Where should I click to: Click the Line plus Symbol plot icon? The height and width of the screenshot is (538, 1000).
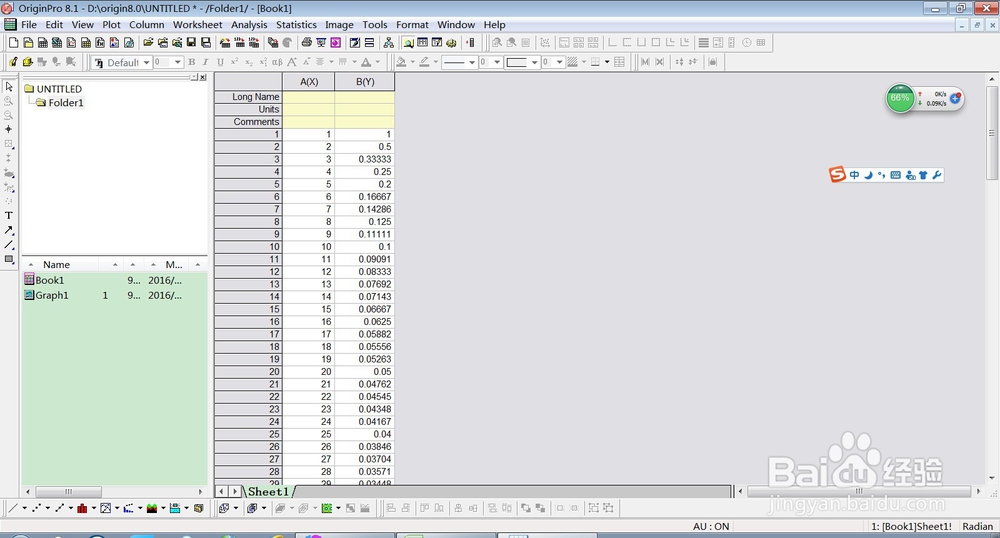pos(59,508)
